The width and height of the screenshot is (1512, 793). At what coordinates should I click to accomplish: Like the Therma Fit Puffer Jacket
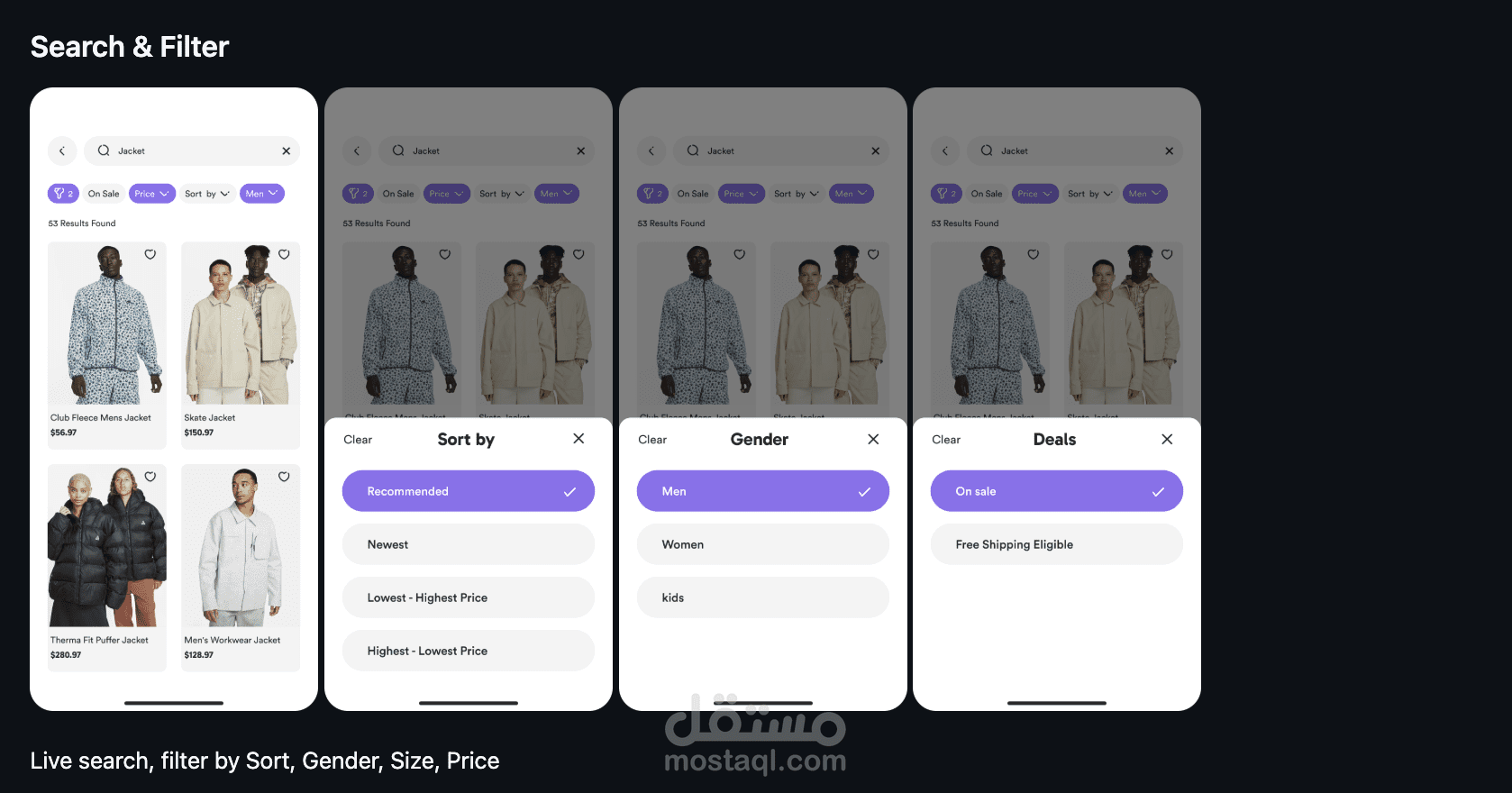point(150,477)
